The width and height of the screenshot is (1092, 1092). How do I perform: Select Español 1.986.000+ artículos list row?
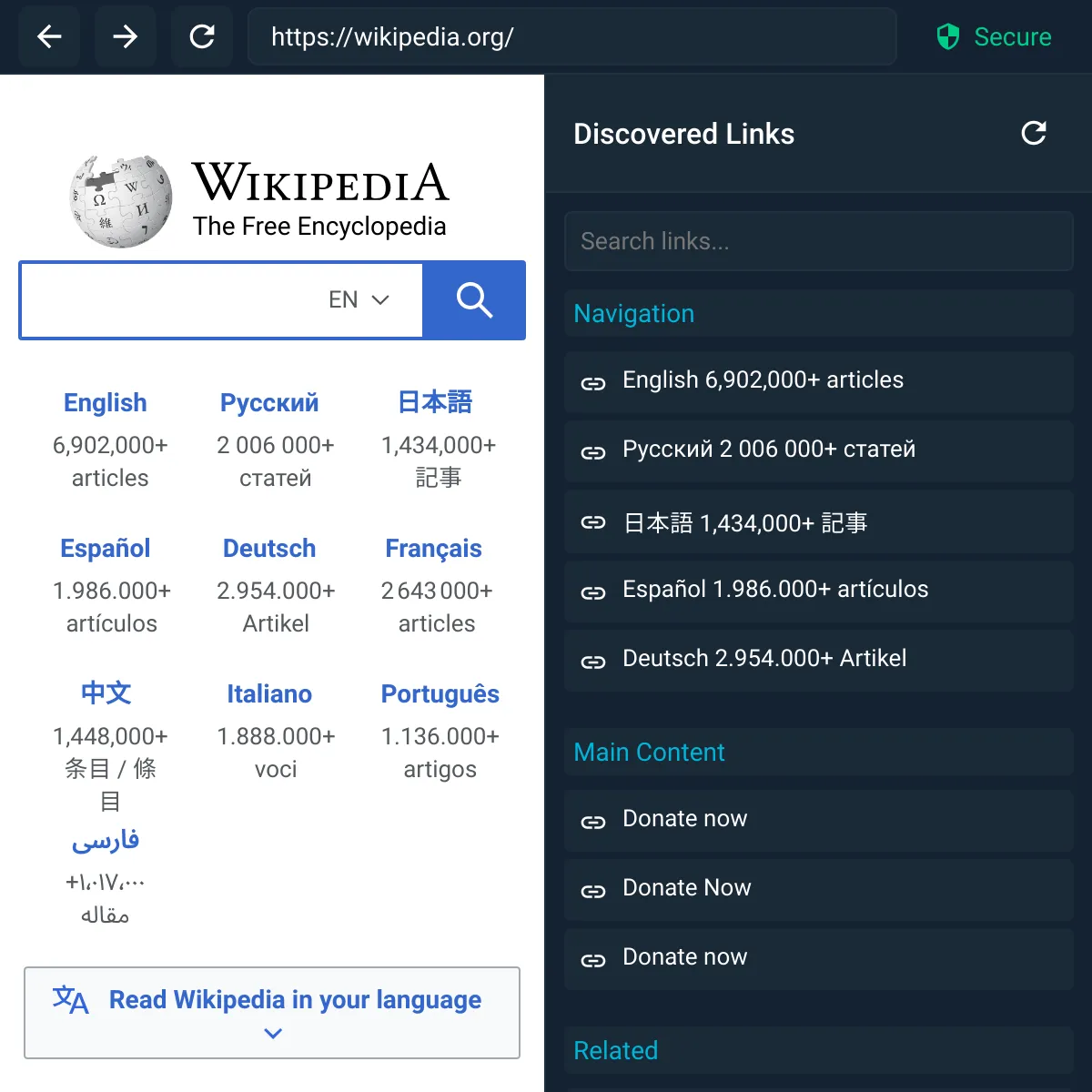tap(819, 591)
